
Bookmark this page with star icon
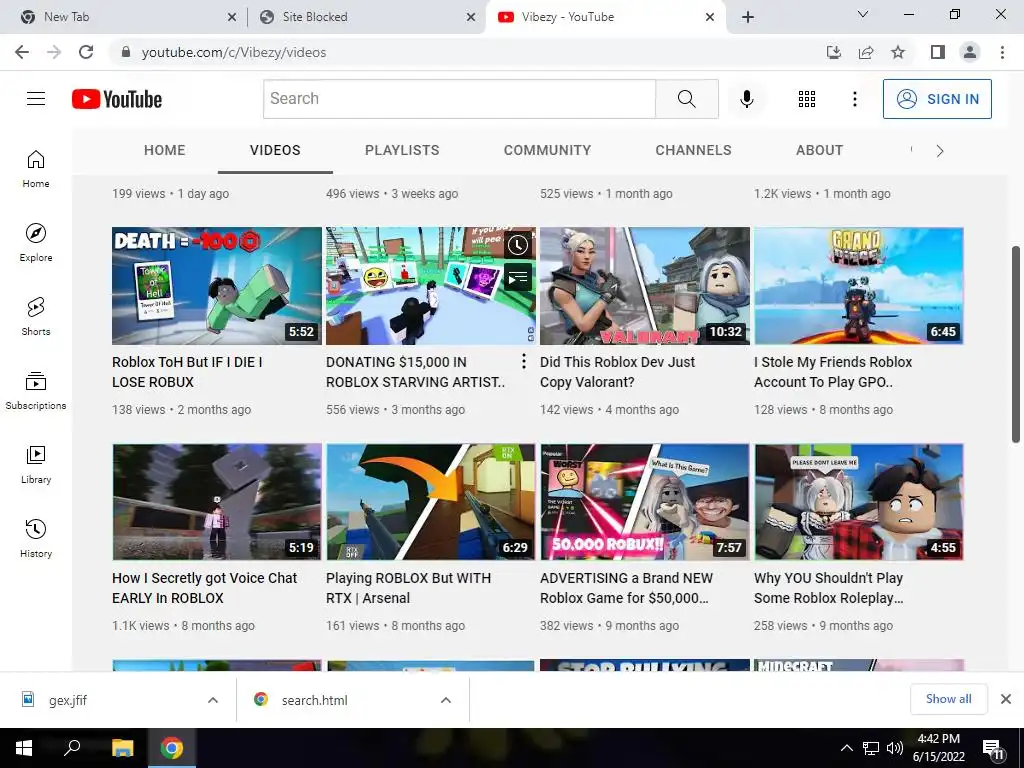898,52
